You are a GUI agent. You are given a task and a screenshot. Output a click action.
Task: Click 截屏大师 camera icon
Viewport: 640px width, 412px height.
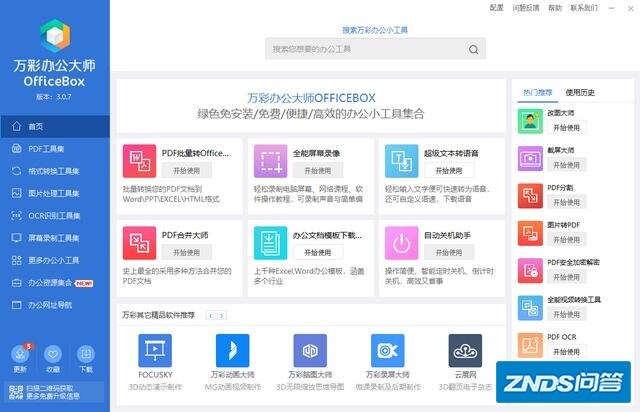coord(530,158)
